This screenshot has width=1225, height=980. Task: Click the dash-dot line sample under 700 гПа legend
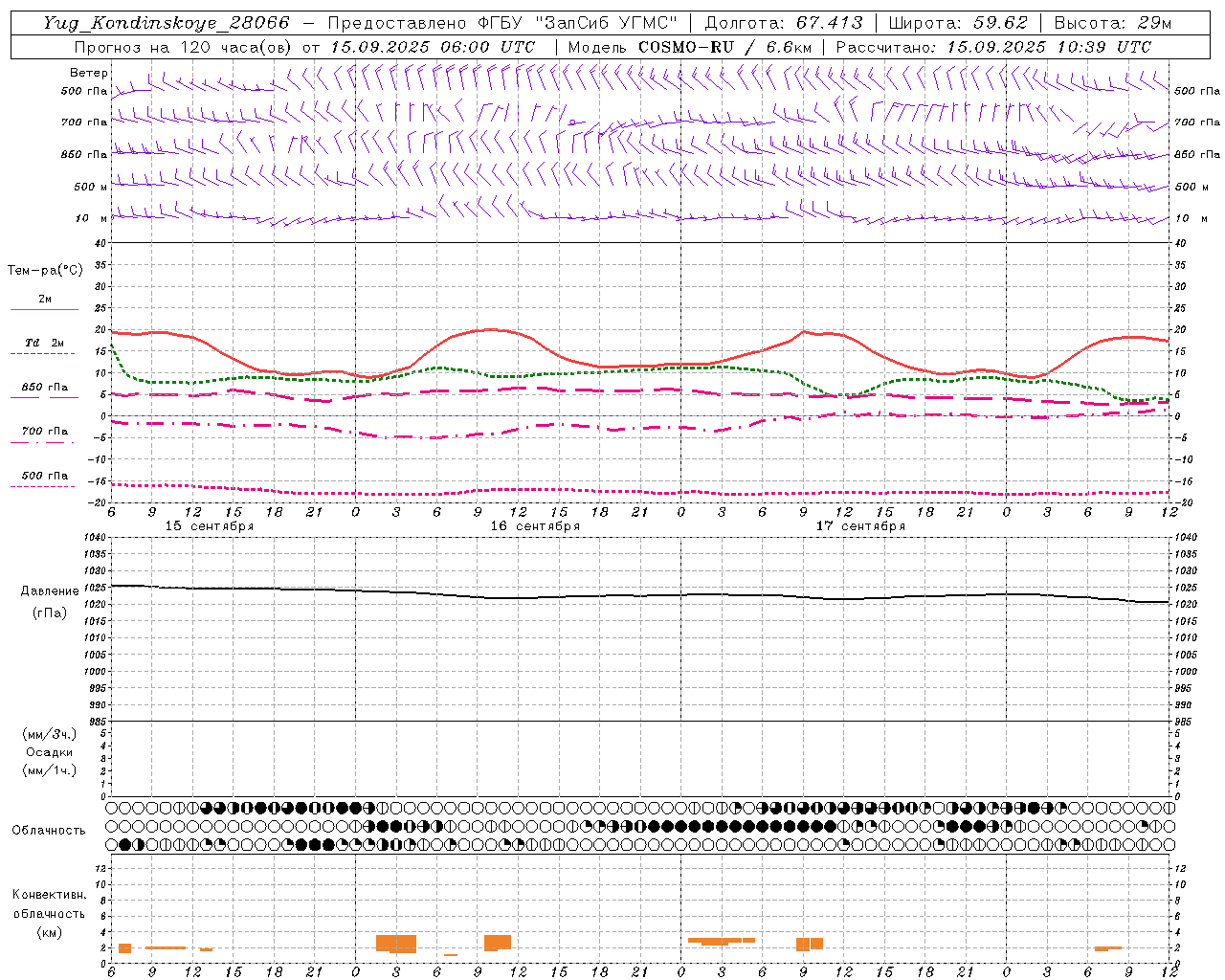pos(42,442)
